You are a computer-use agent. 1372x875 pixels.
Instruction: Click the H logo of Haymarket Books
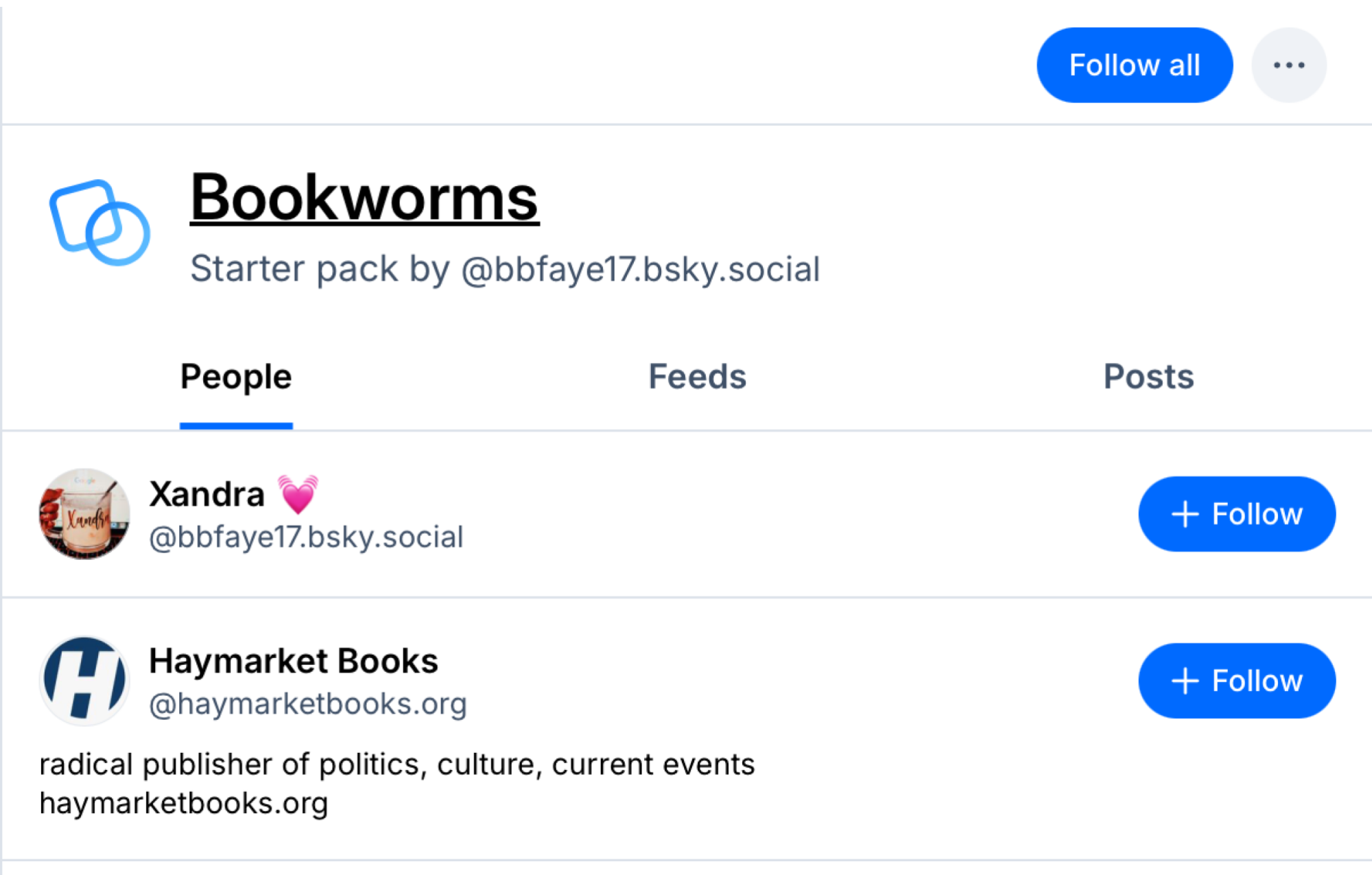[x=84, y=679]
